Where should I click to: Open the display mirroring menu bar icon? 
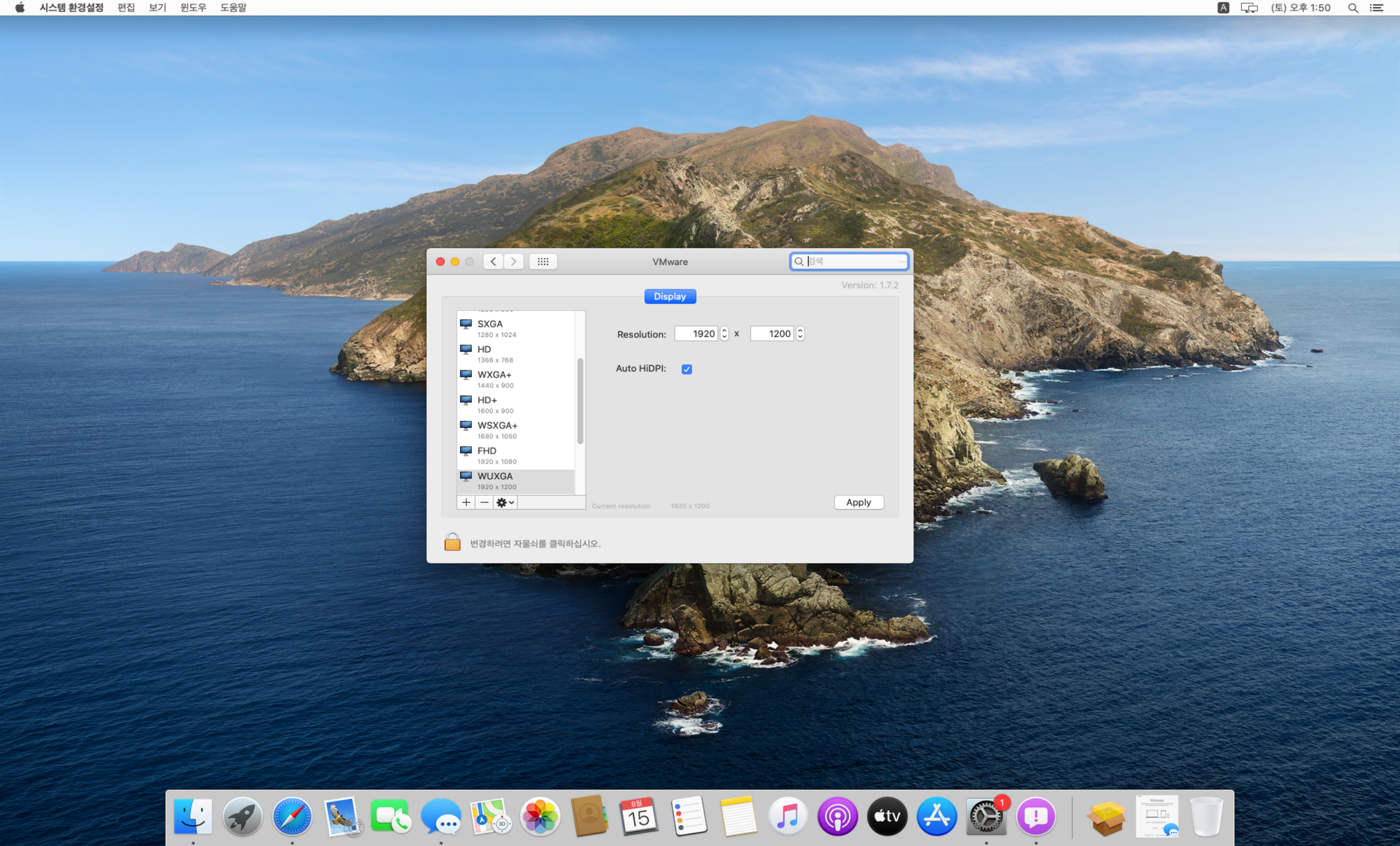(1249, 7)
